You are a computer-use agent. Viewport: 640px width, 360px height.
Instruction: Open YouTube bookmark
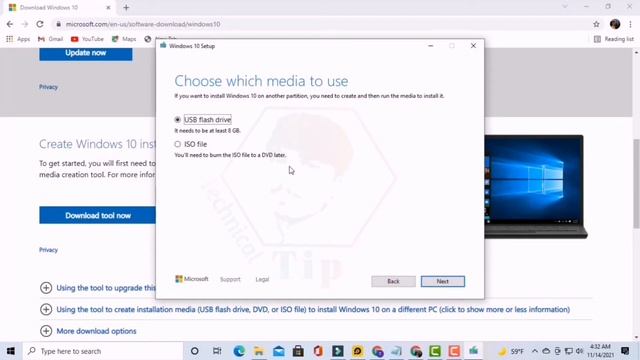click(87, 39)
